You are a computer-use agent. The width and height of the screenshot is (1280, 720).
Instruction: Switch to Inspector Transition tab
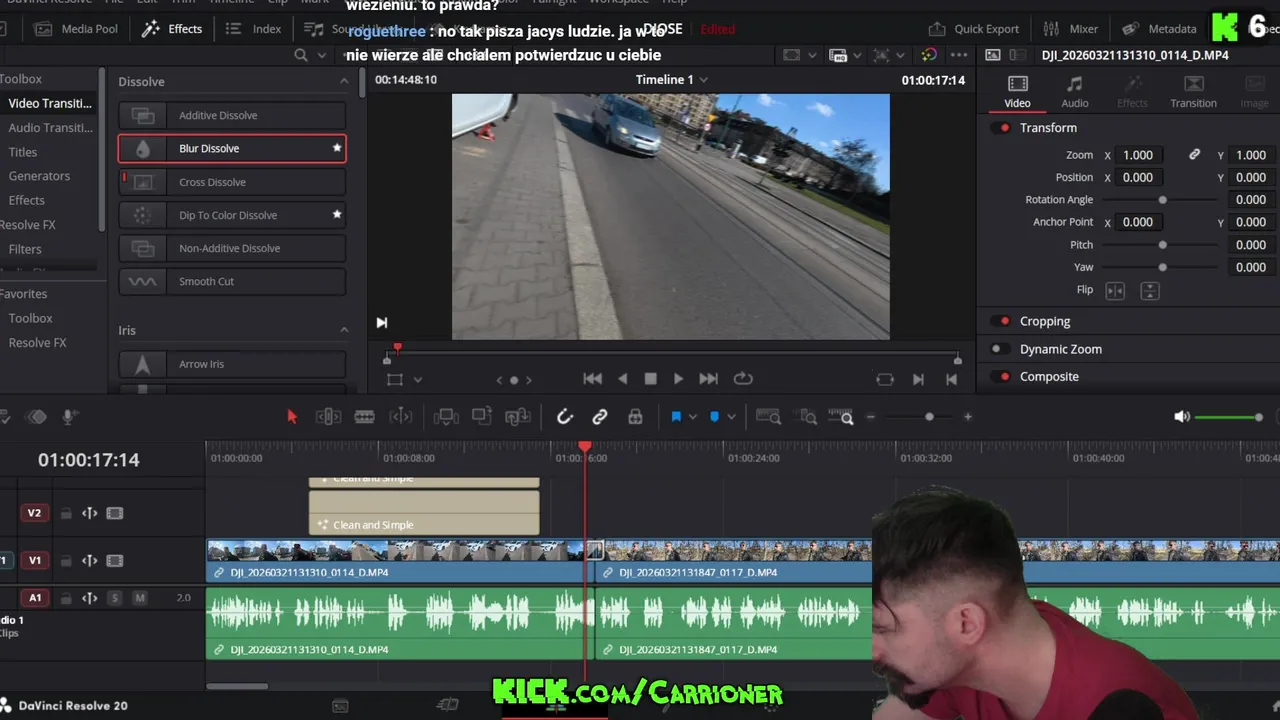click(x=1193, y=91)
